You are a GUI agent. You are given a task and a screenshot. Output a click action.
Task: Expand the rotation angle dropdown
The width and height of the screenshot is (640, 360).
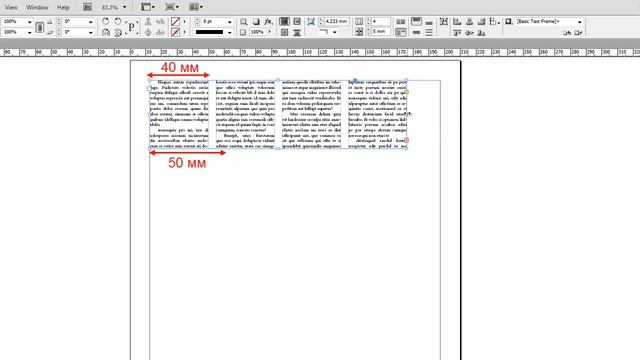[x=91, y=22]
